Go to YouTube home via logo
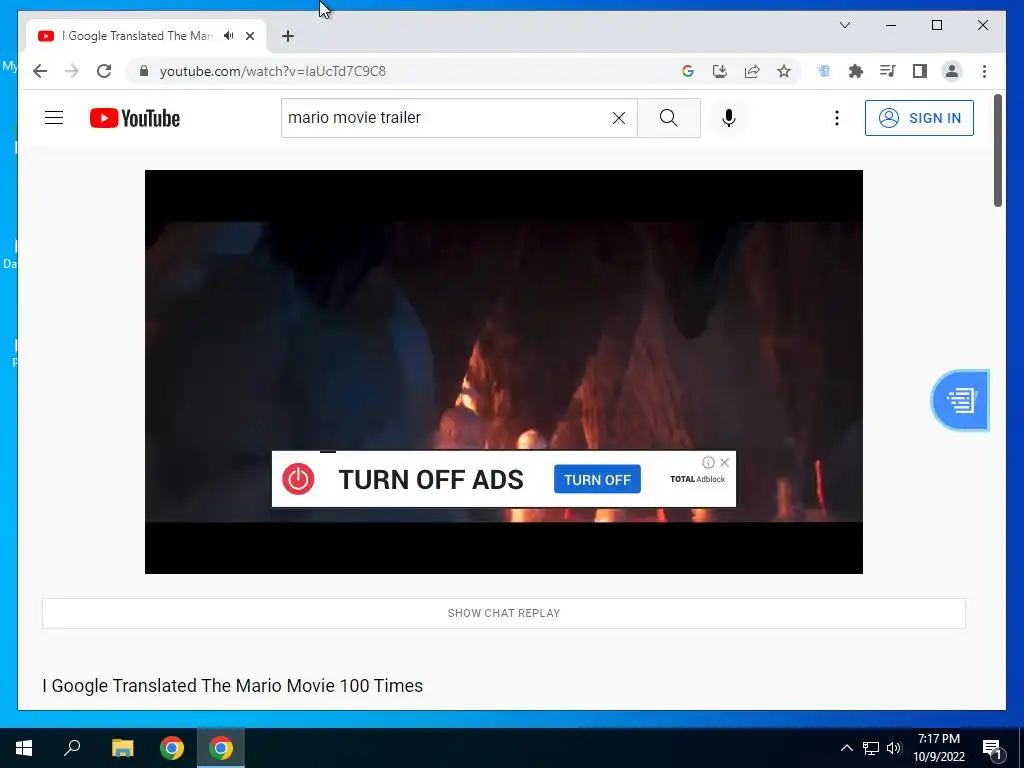Screen dimensions: 1024x768 [135, 118]
